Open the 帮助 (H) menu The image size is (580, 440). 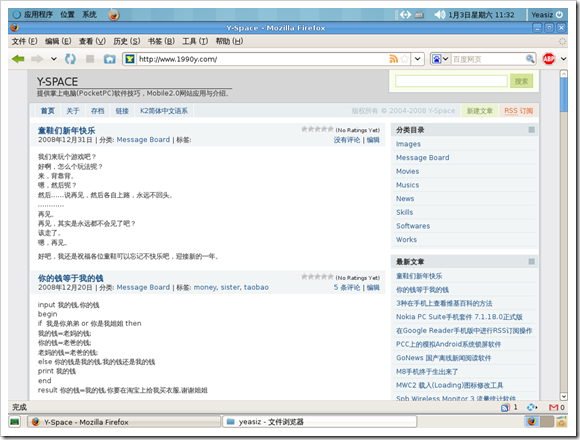click(x=229, y=41)
